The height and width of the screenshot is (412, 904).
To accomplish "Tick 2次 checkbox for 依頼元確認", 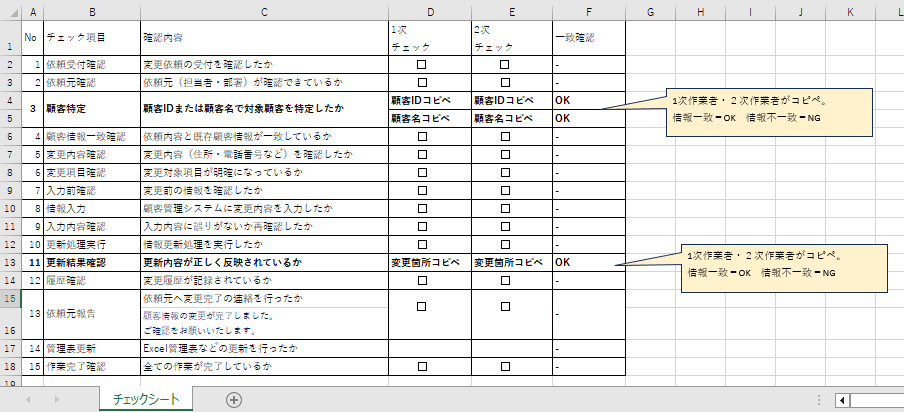I will 505,82.
